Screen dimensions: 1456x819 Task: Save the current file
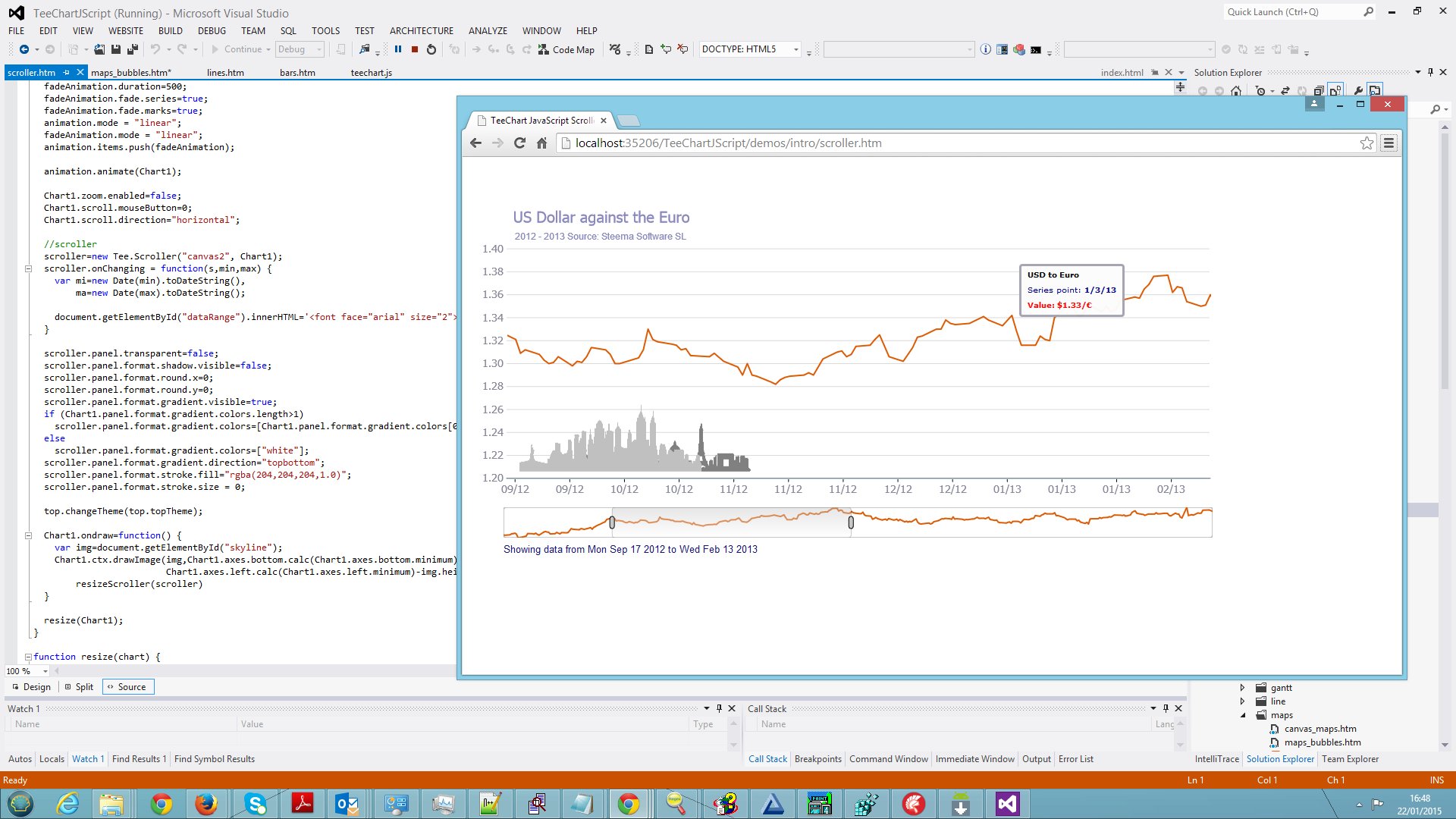pyautogui.click(x=116, y=49)
